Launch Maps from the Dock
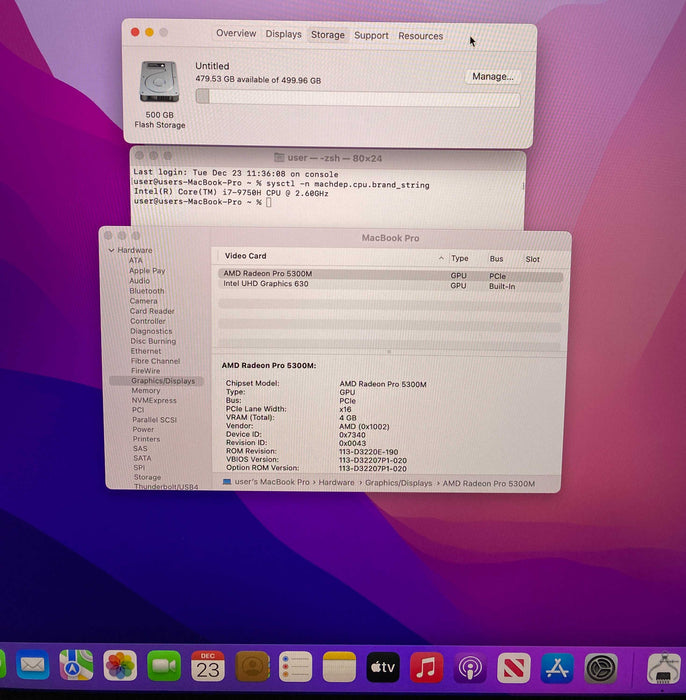 pyautogui.click(x=76, y=665)
